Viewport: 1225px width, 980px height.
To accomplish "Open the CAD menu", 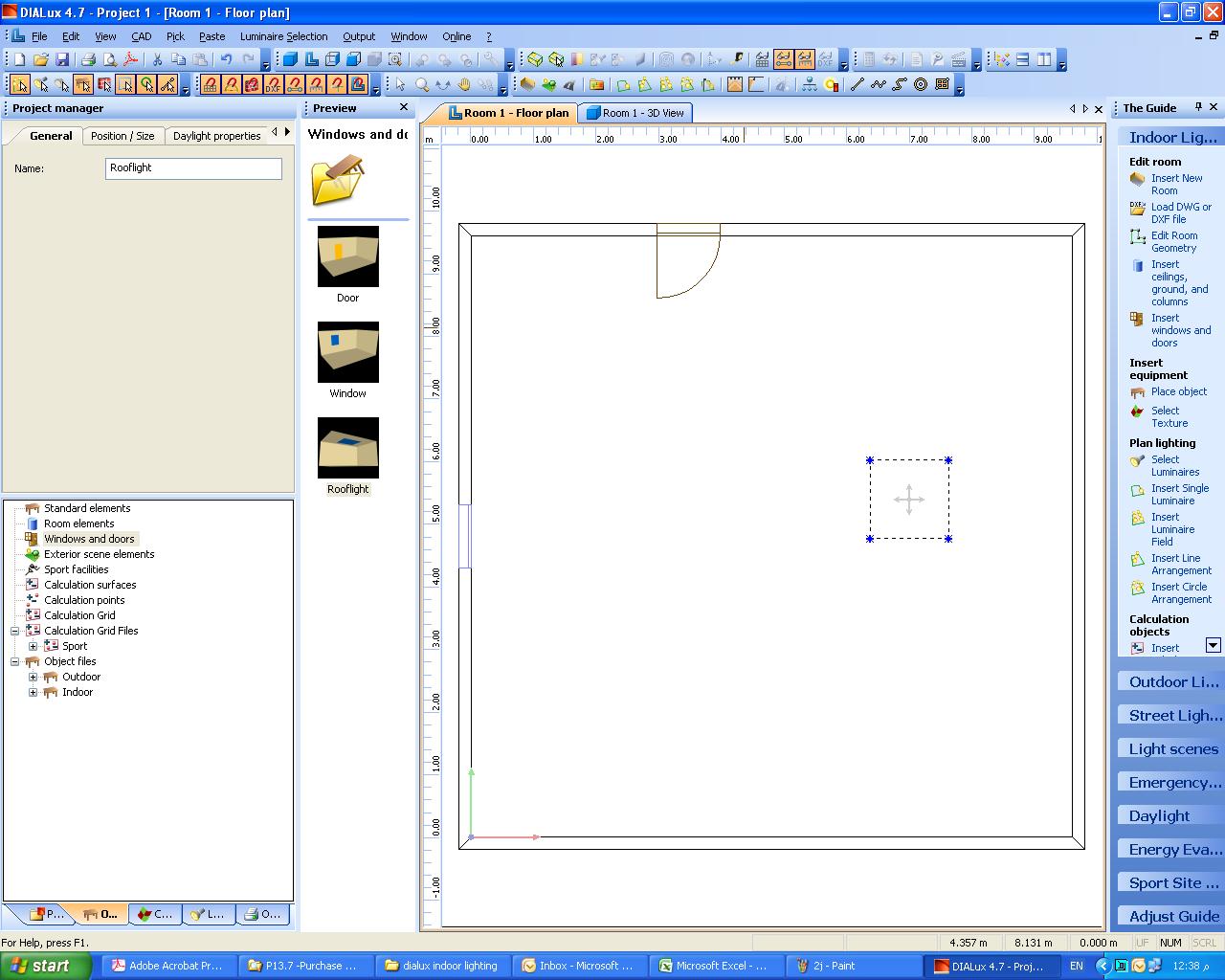I will 141,36.
